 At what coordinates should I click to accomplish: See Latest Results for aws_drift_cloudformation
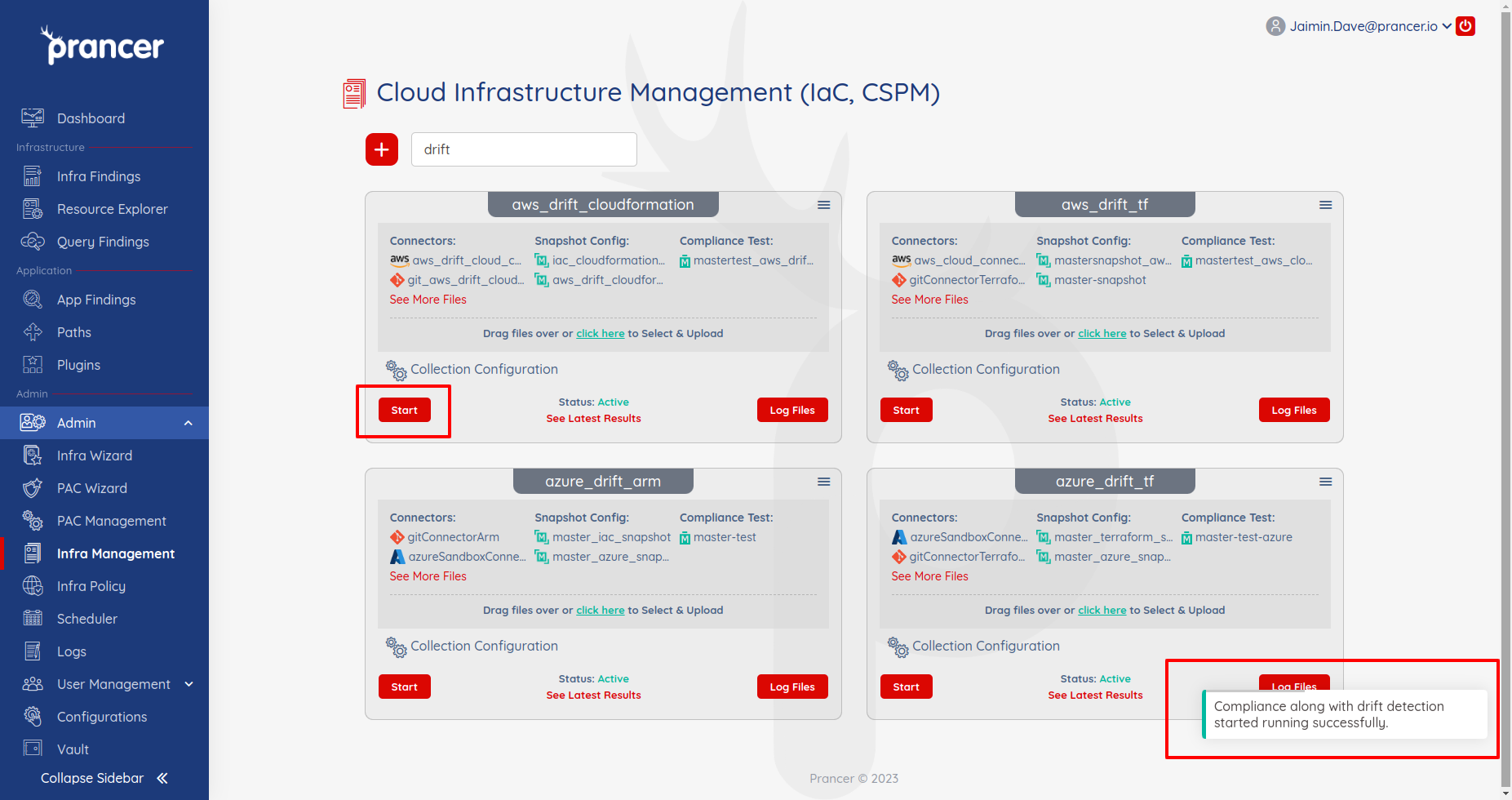(593, 419)
